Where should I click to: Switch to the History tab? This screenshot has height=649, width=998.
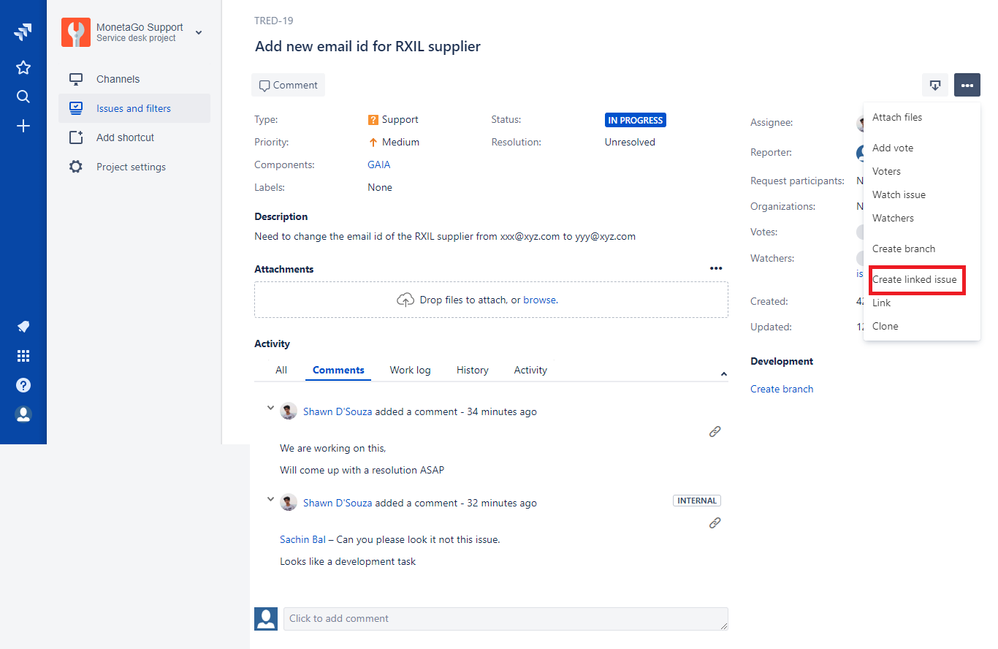click(x=472, y=370)
